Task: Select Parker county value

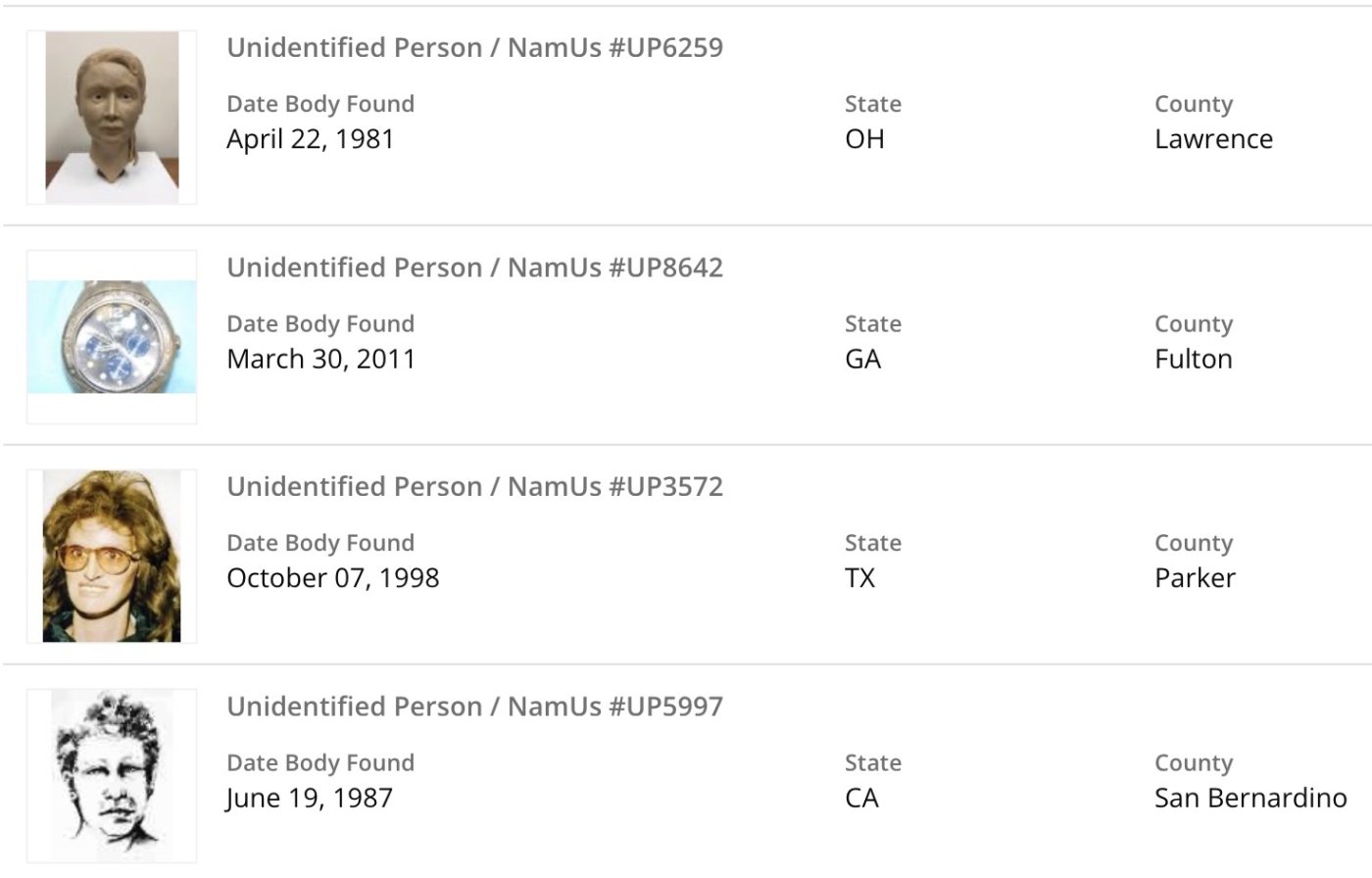Action: click(1195, 578)
